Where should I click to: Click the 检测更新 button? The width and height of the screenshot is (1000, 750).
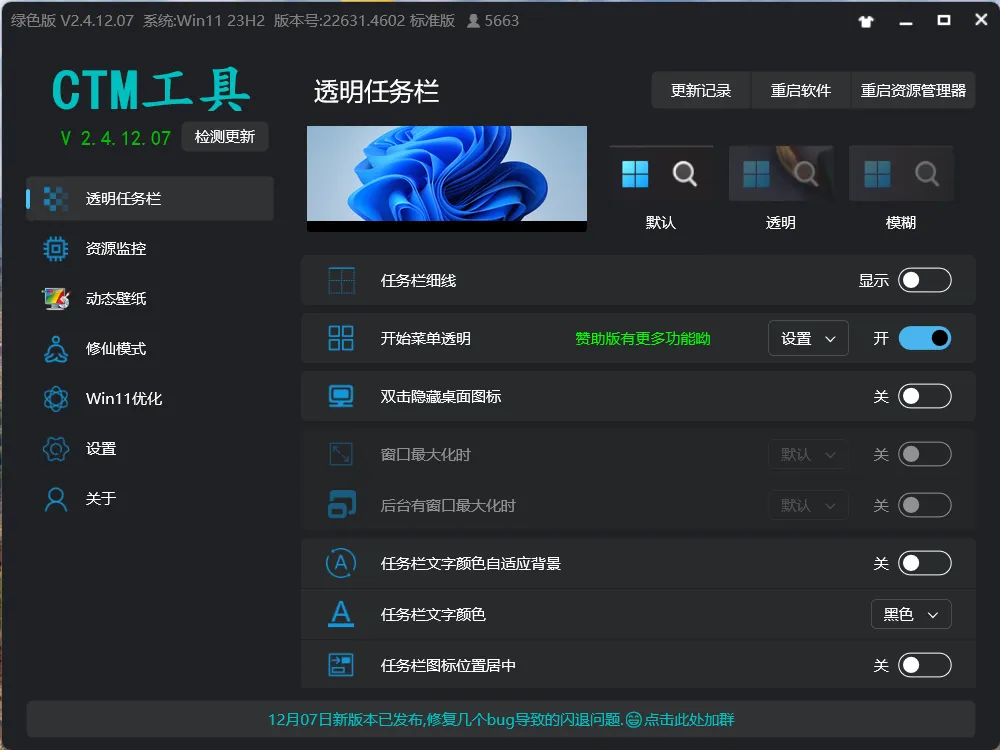(x=224, y=136)
